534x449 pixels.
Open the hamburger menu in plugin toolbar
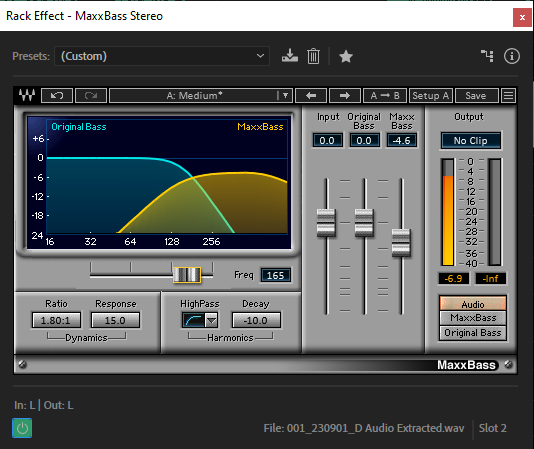508,95
